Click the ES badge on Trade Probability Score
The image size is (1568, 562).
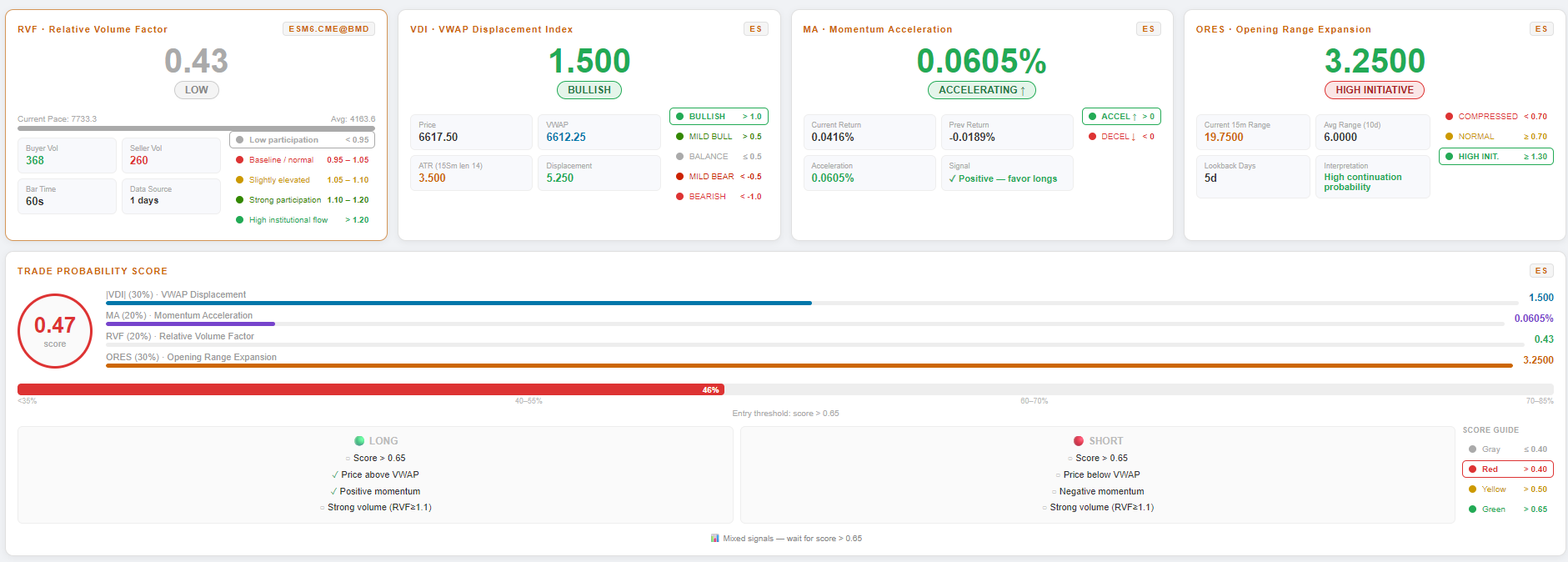[1540, 271]
